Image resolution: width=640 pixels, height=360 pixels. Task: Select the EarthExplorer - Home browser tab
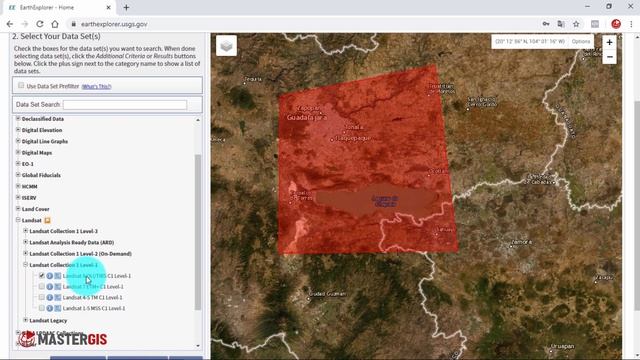tap(59, 7)
